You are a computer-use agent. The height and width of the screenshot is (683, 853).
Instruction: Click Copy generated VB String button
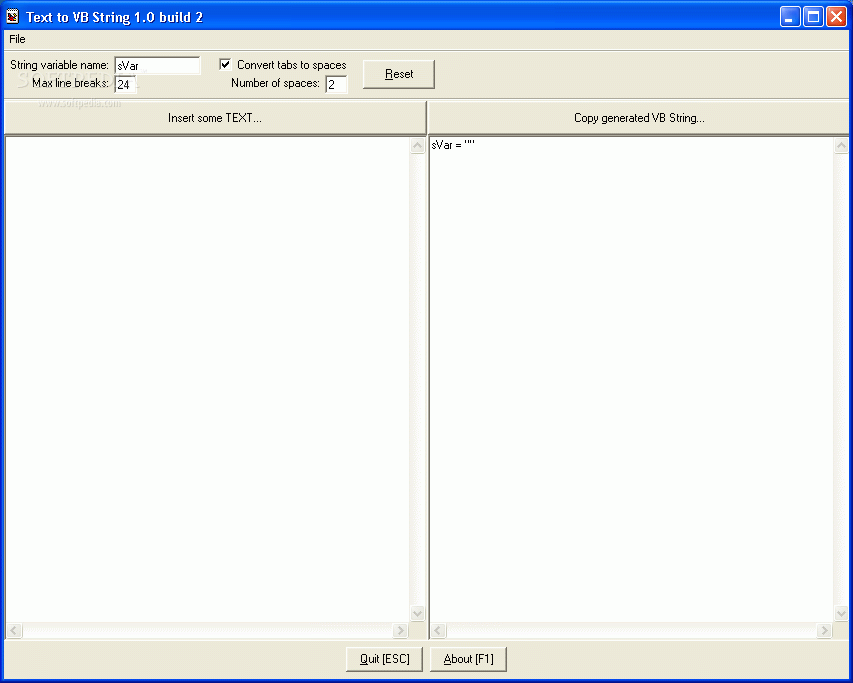pos(639,118)
